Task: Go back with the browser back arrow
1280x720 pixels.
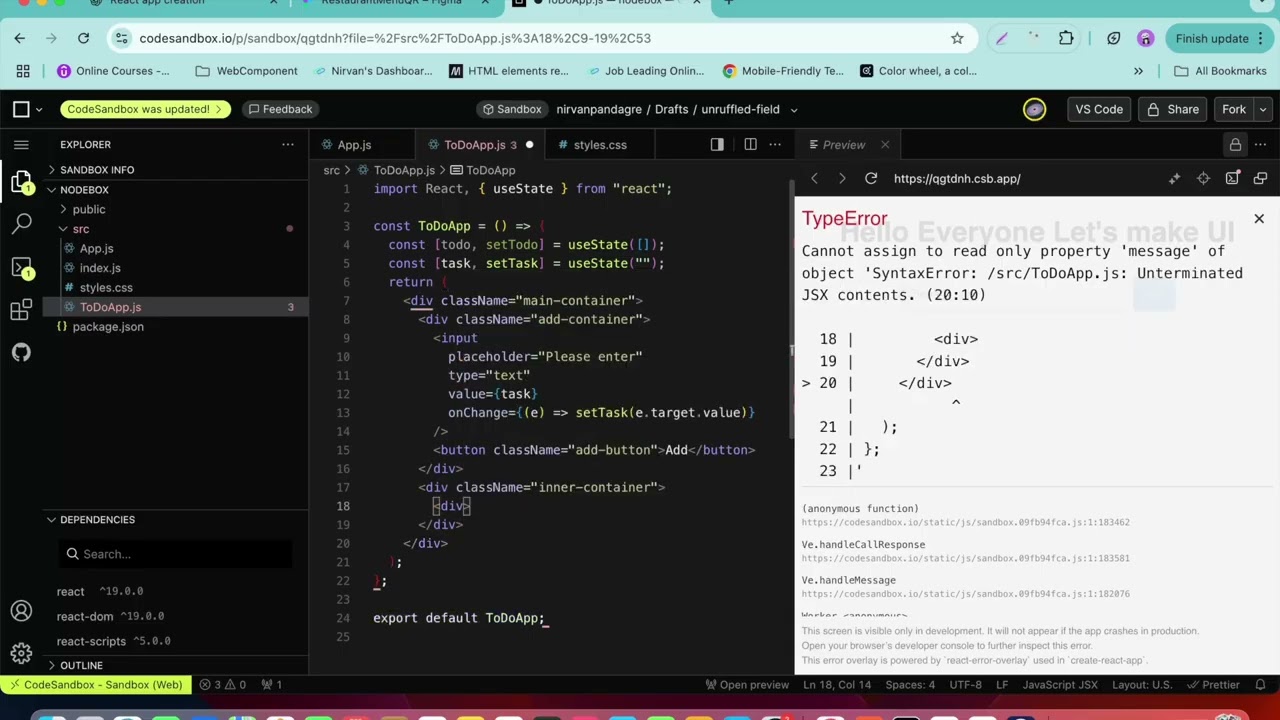Action: tap(20, 38)
